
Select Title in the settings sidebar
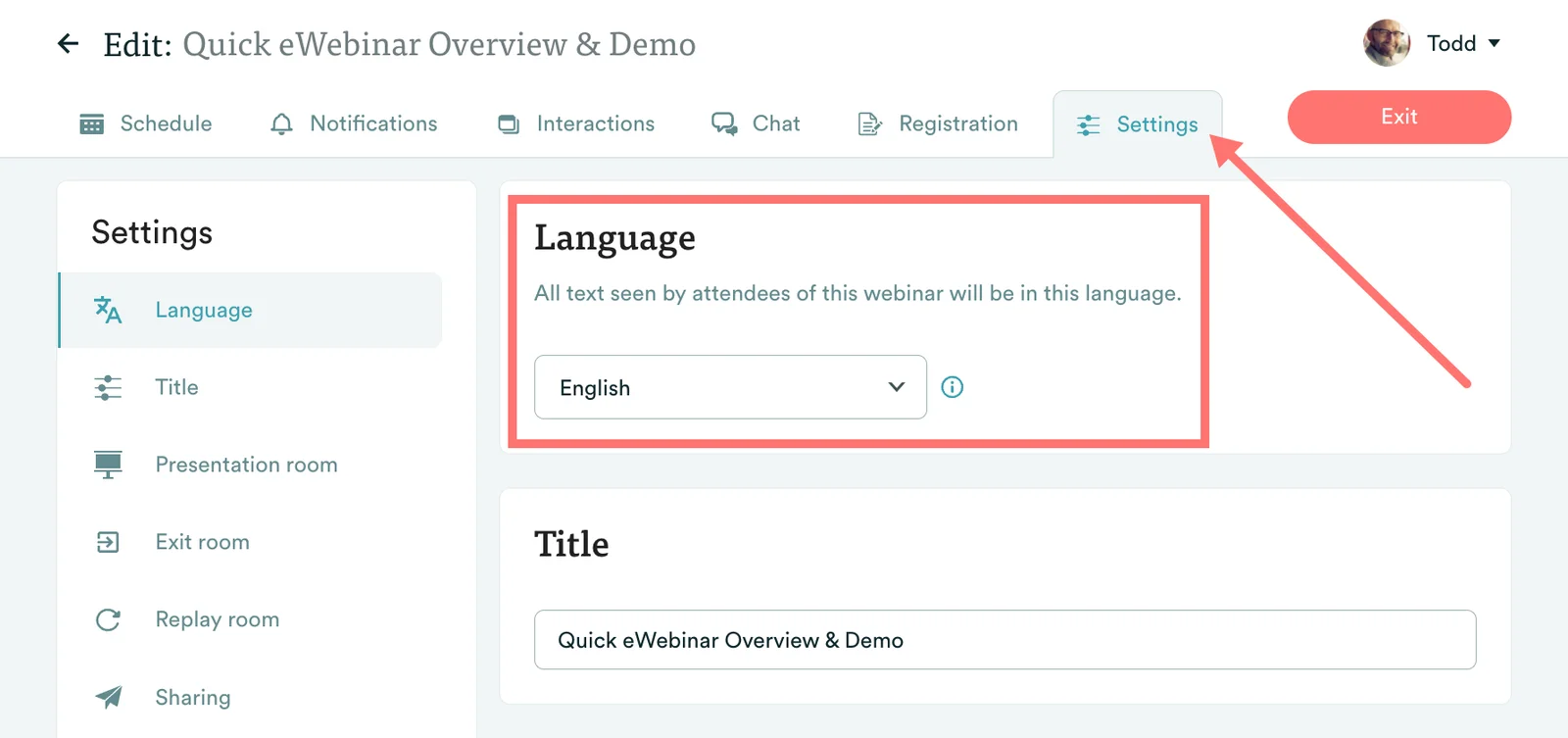[x=251, y=387]
